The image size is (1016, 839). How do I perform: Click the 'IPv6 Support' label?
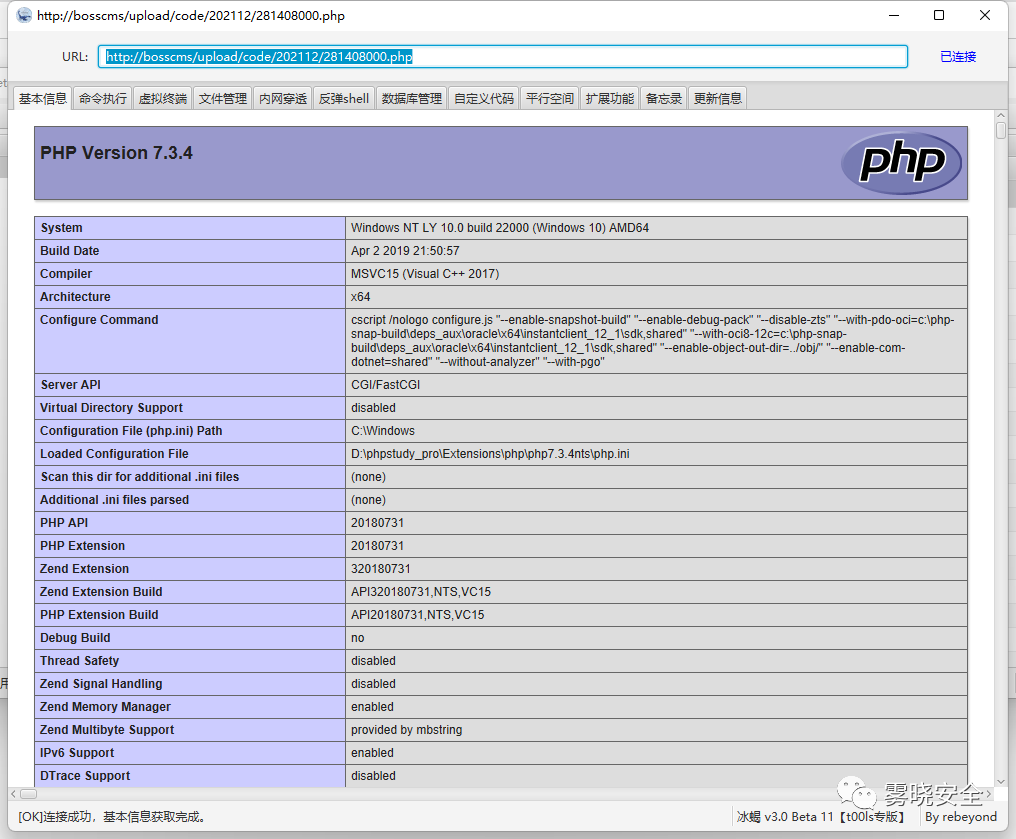[x=77, y=753]
